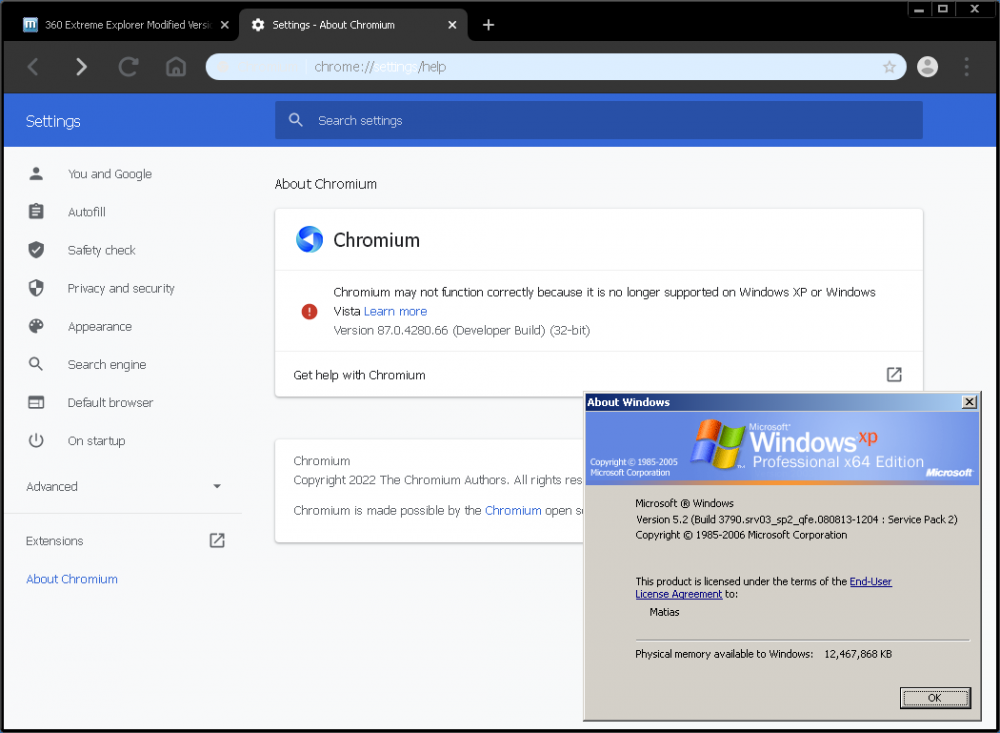The width and height of the screenshot is (1000, 733).
Task: Go to the Safety check section
Action: pyautogui.click(x=101, y=251)
